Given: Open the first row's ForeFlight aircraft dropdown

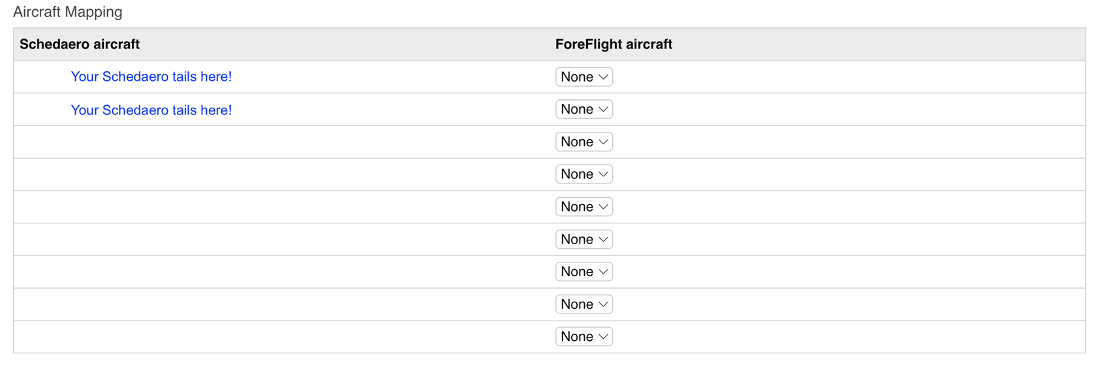Looking at the screenshot, I should (x=584, y=77).
